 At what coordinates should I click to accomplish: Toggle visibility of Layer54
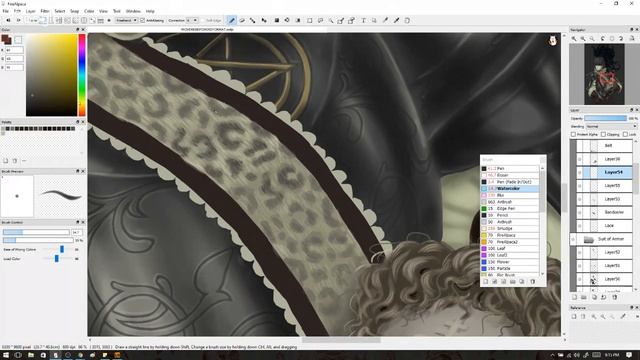(x=580, y=172)
